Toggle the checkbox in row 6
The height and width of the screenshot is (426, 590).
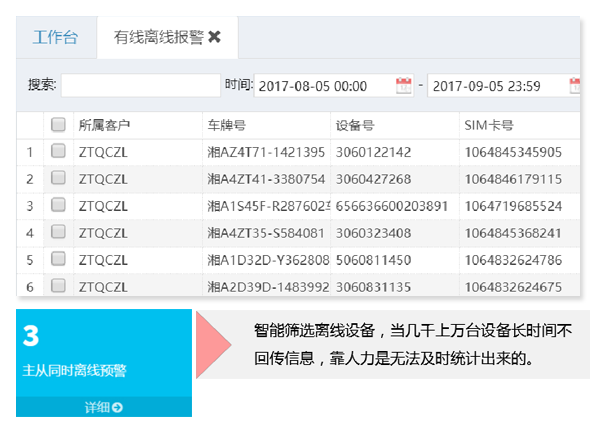click(x=58, y=286)
